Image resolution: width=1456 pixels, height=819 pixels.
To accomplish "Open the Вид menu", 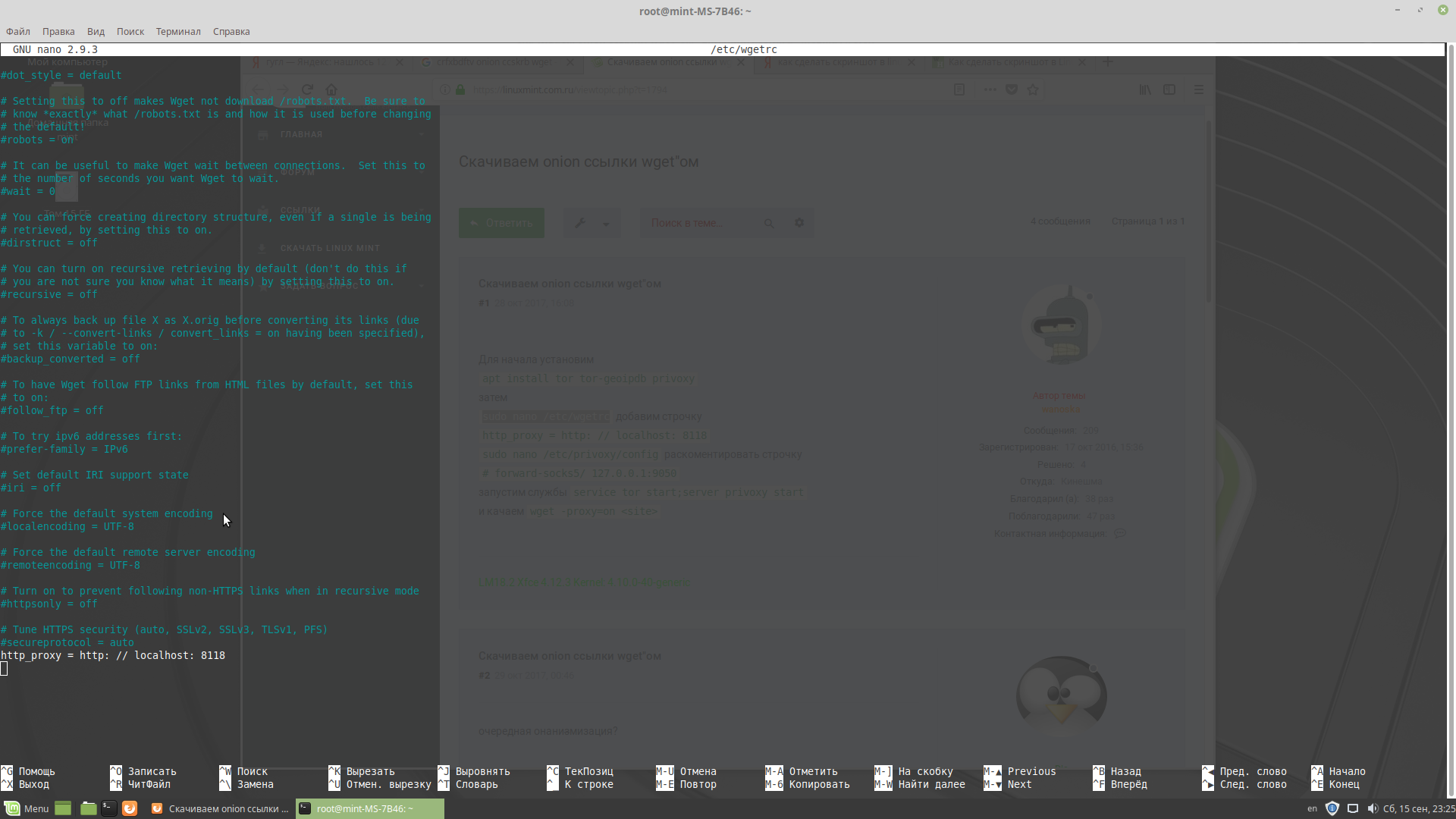I will (x=96, y=32).
